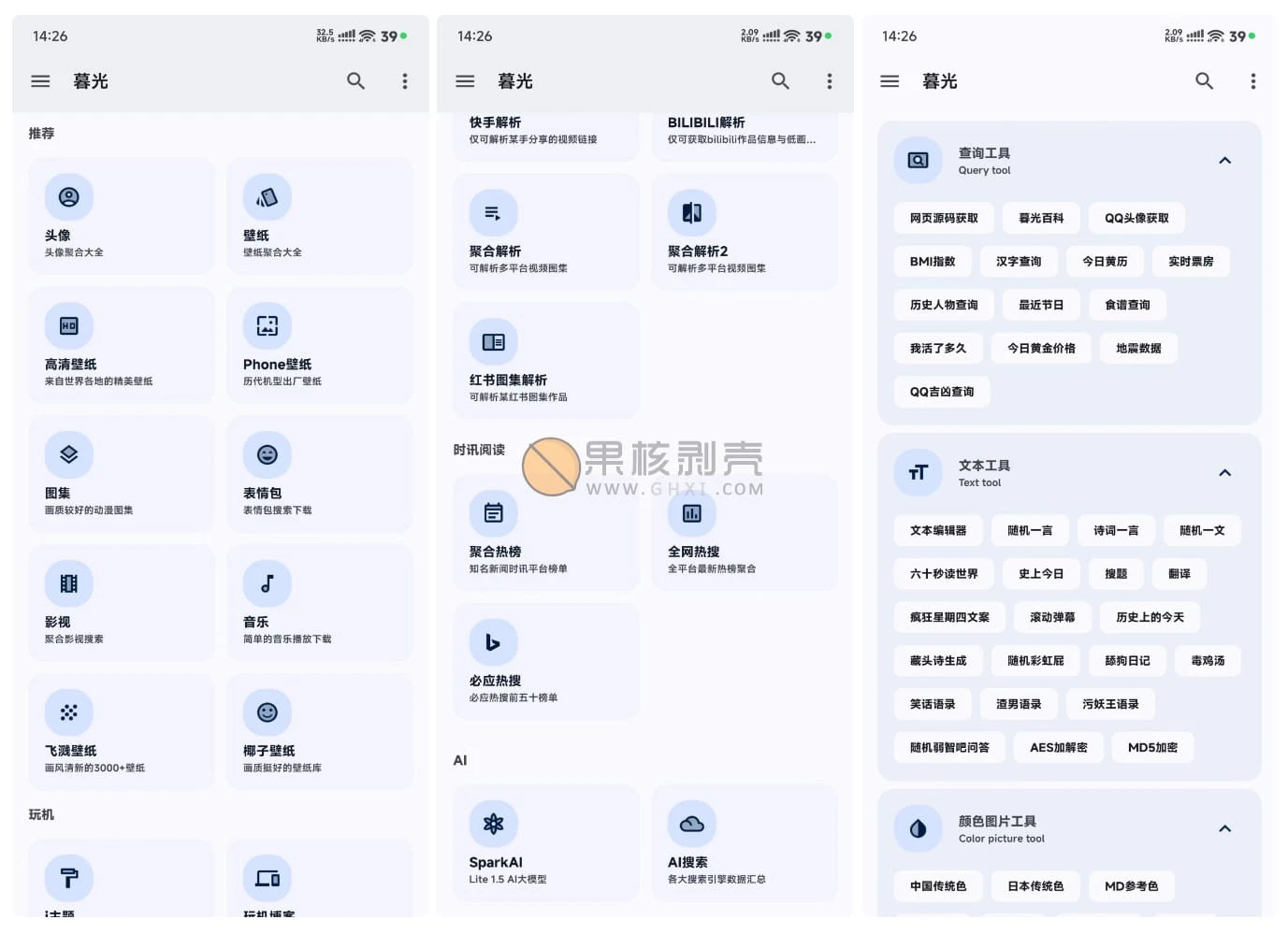Tap search icon in the middle screen
The width and height of the screenshot is (1288, 934).
[780, 81]
